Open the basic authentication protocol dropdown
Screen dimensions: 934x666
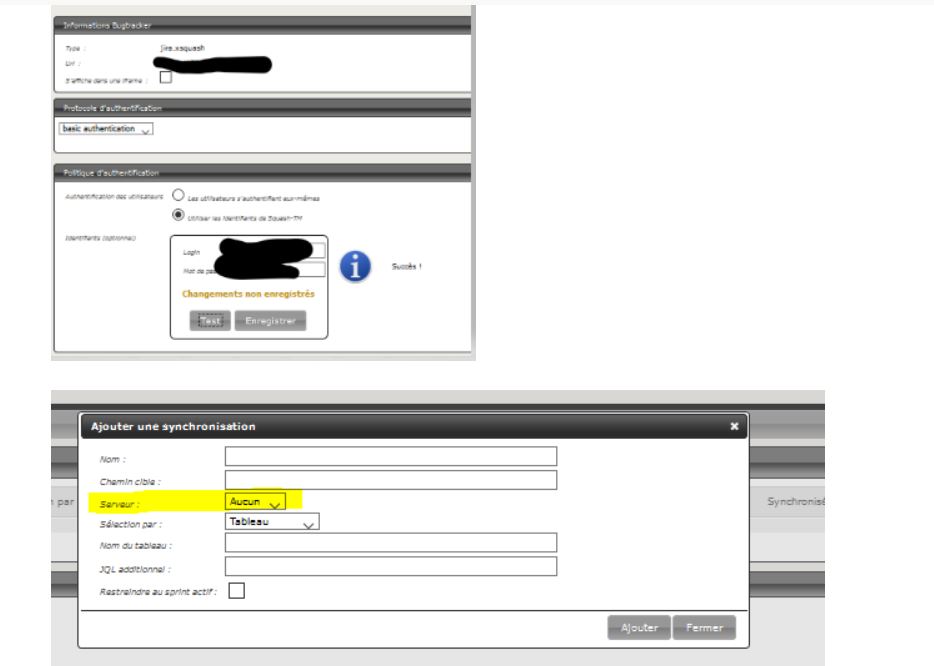coord(106,129)
